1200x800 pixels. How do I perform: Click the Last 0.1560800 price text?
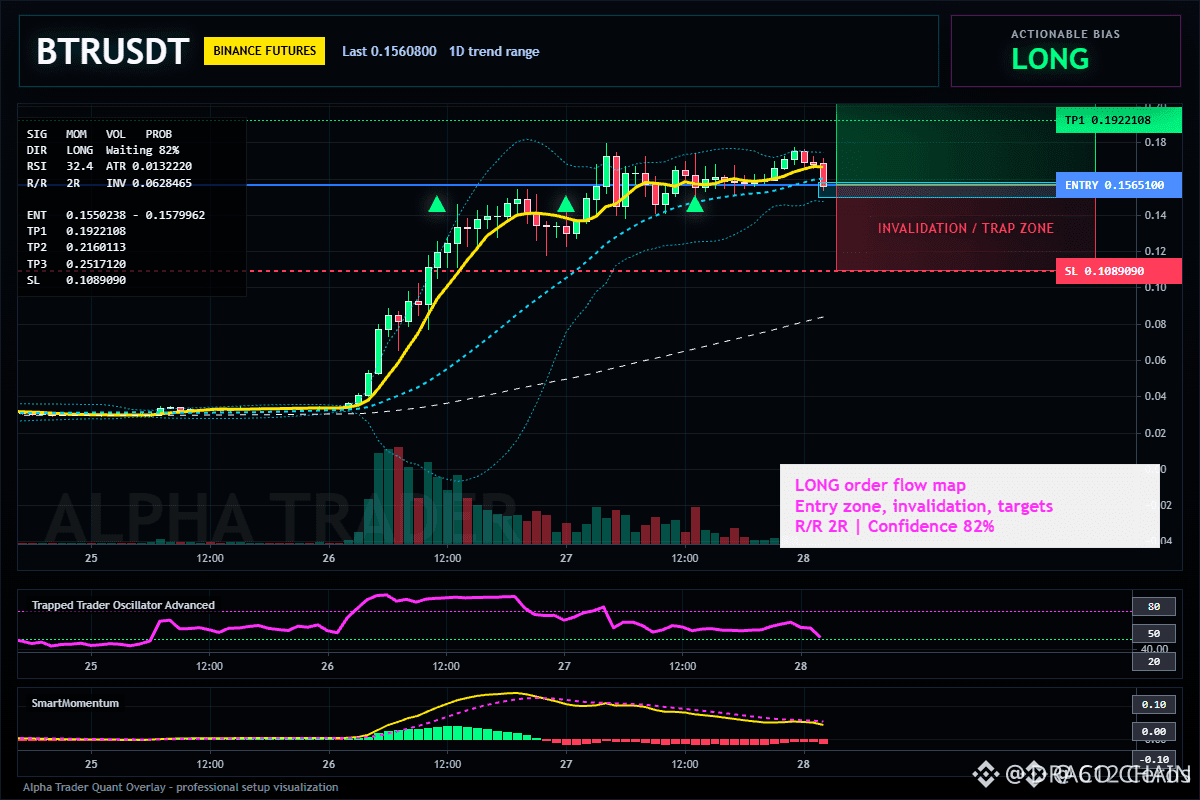389,51
